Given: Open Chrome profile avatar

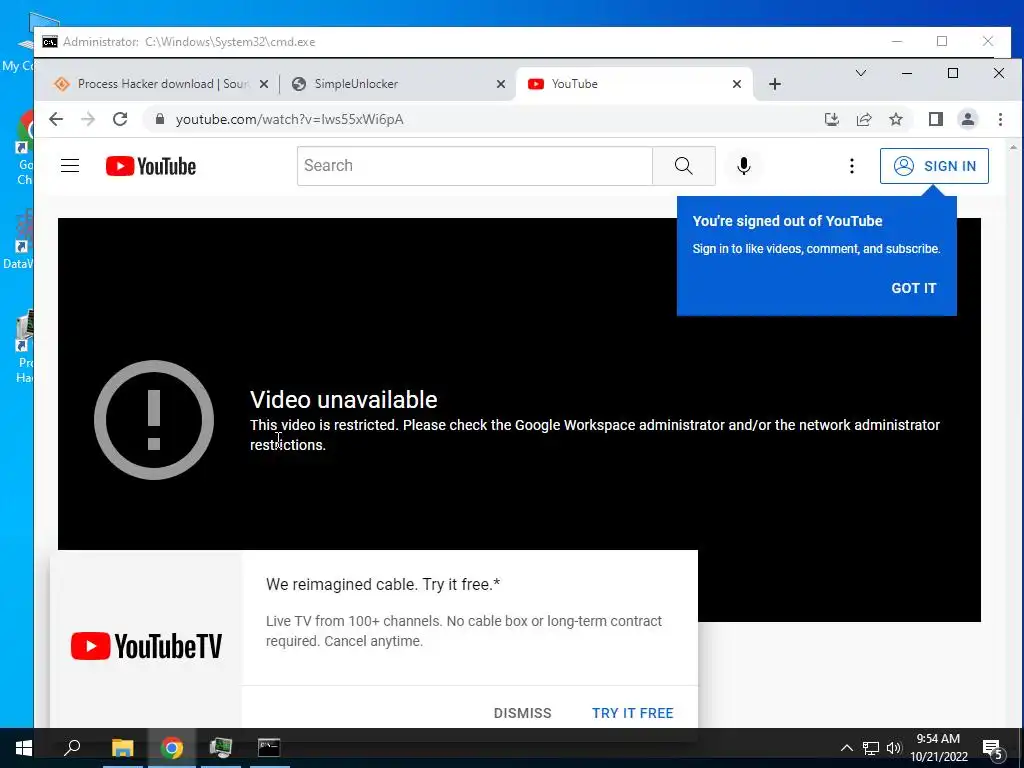Looking at the screenshot, I should pos(968,120).
